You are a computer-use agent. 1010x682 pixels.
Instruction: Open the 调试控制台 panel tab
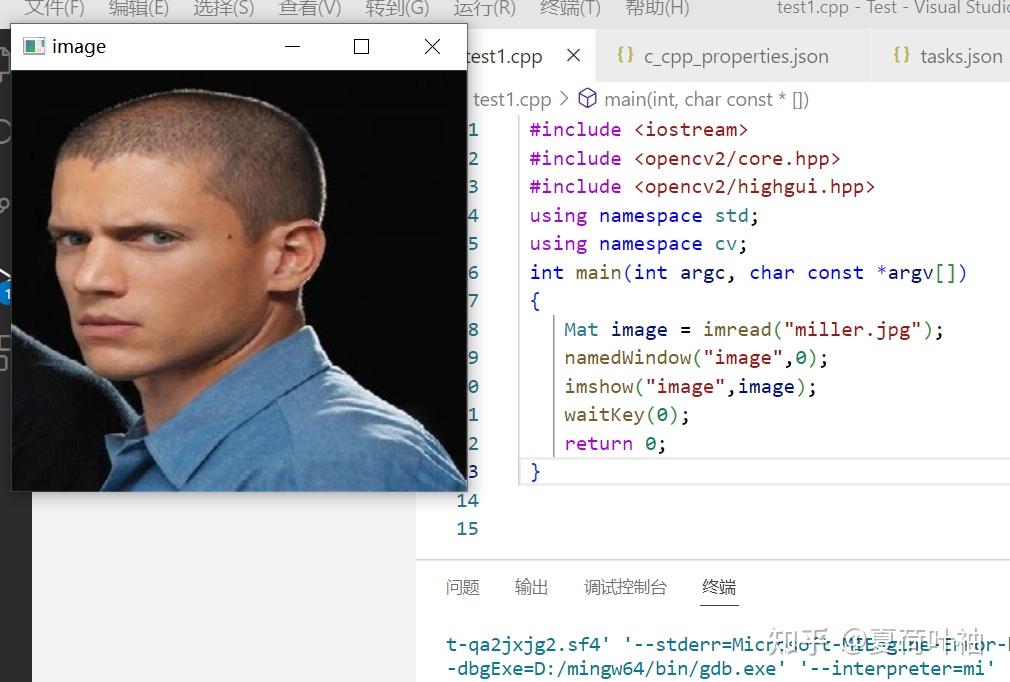pos(626,588)
